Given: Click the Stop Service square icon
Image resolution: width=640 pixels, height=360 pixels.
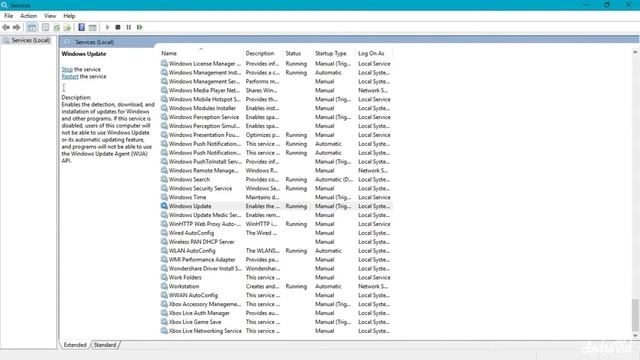Looking at the screenshot, I should click(x=118, y=27).
